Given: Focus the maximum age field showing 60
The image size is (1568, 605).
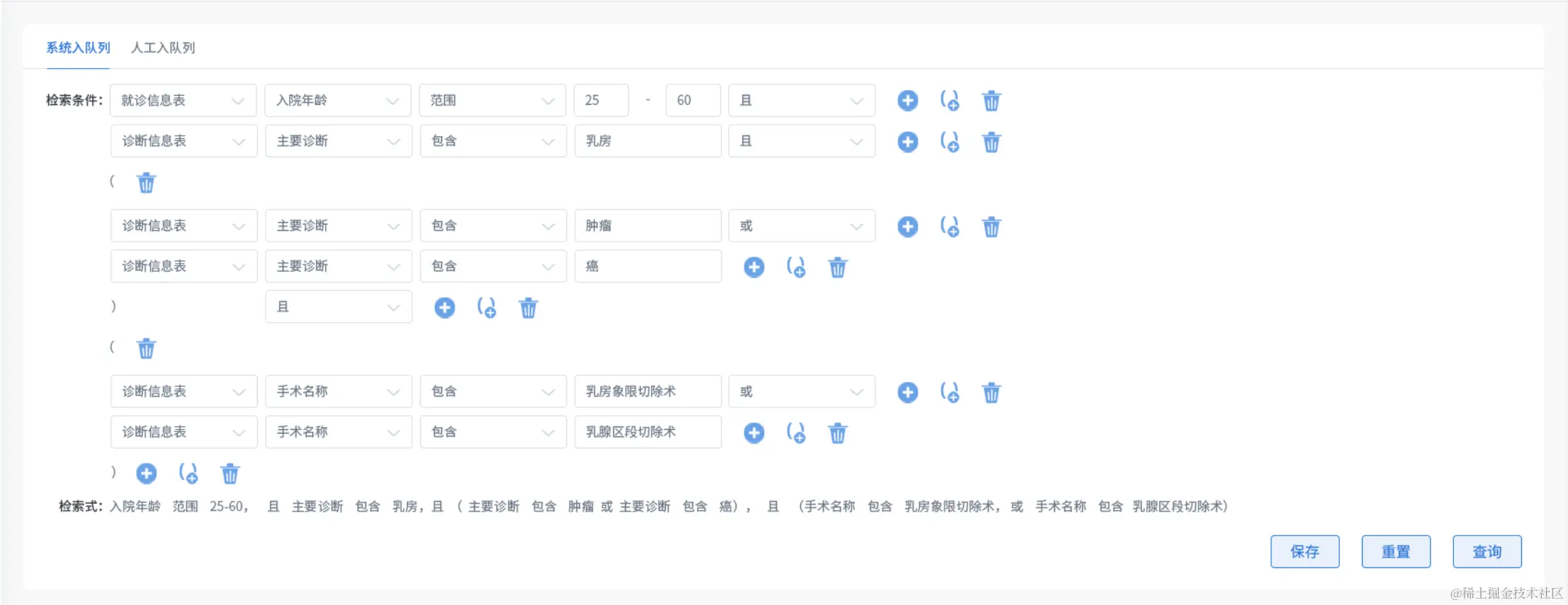Looking at the screenshot, I should 693,101.
